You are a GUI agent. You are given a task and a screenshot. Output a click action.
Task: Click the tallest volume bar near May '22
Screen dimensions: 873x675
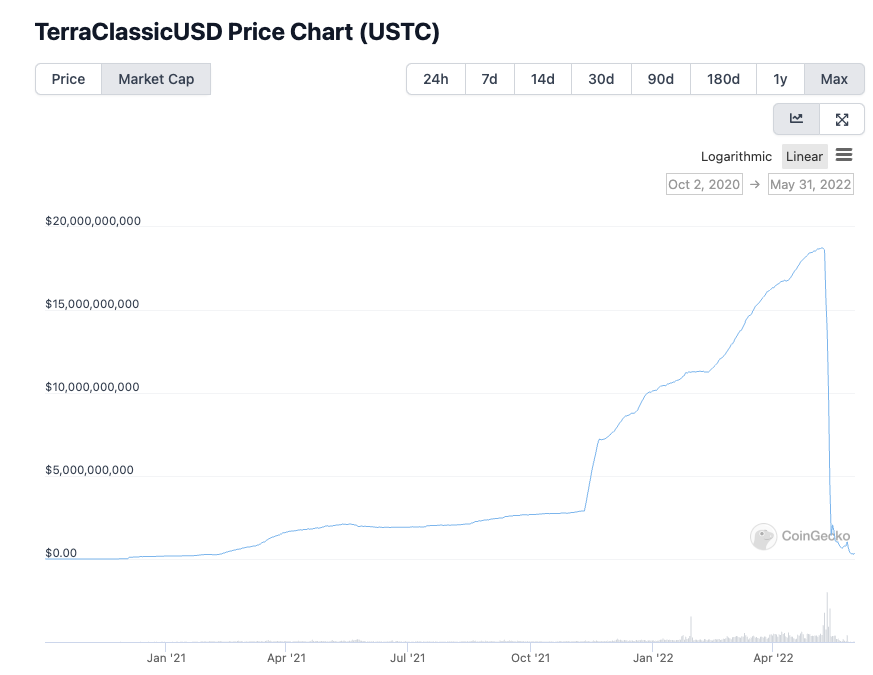(x=827, y=617)
